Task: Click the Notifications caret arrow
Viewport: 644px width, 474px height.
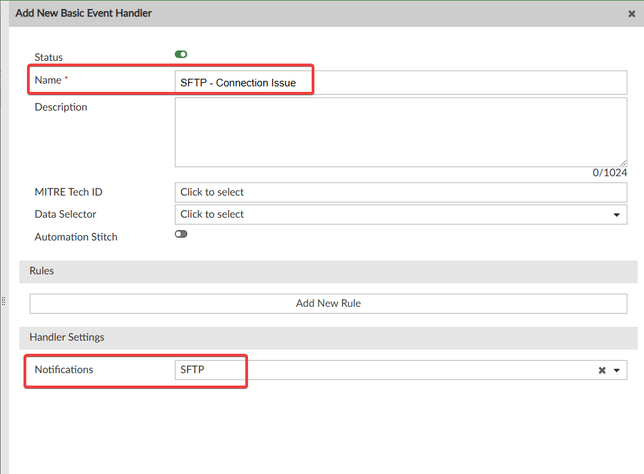Action: tap(616, 370)
